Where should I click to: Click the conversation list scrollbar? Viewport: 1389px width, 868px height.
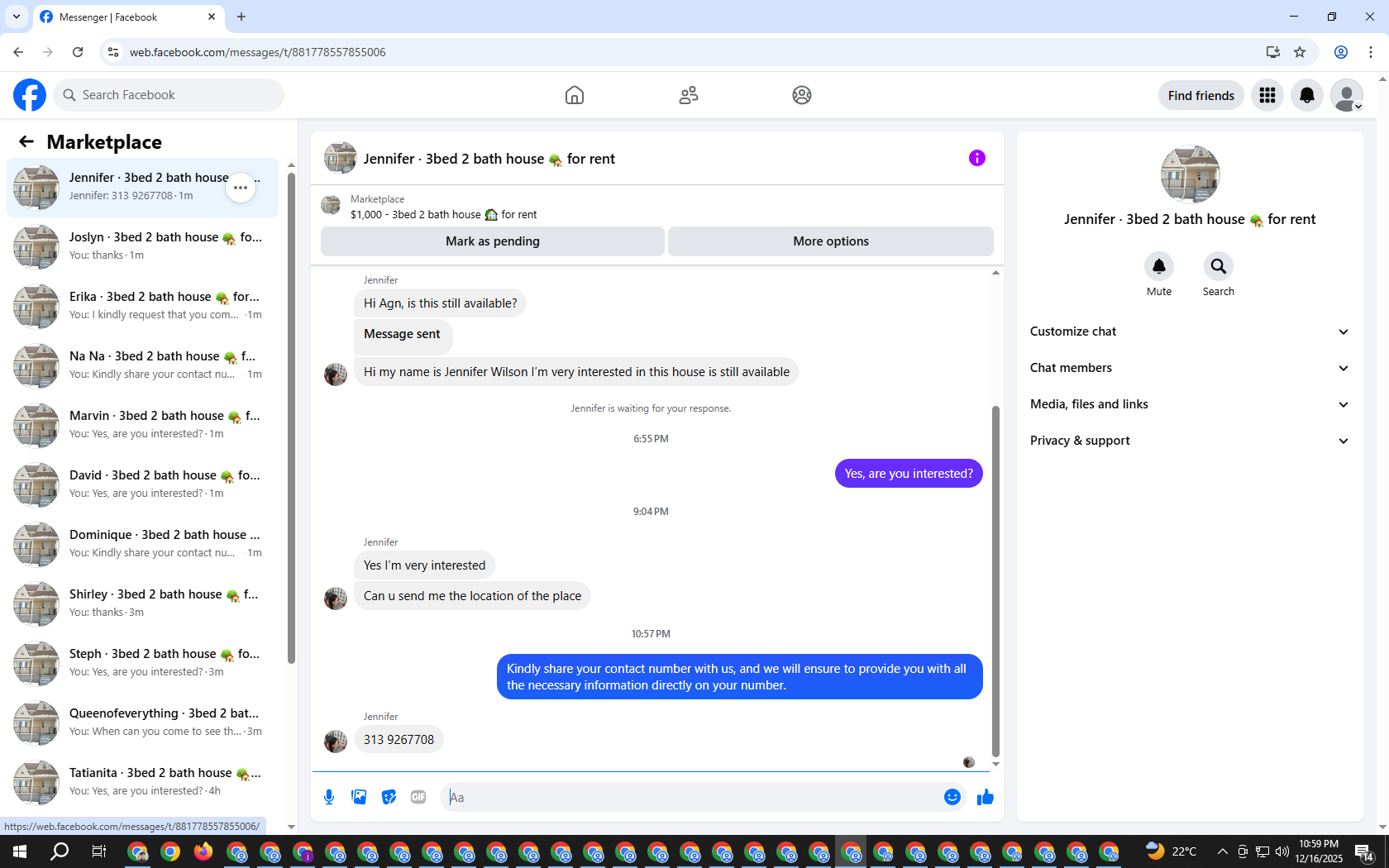click(x=291, y=418)
